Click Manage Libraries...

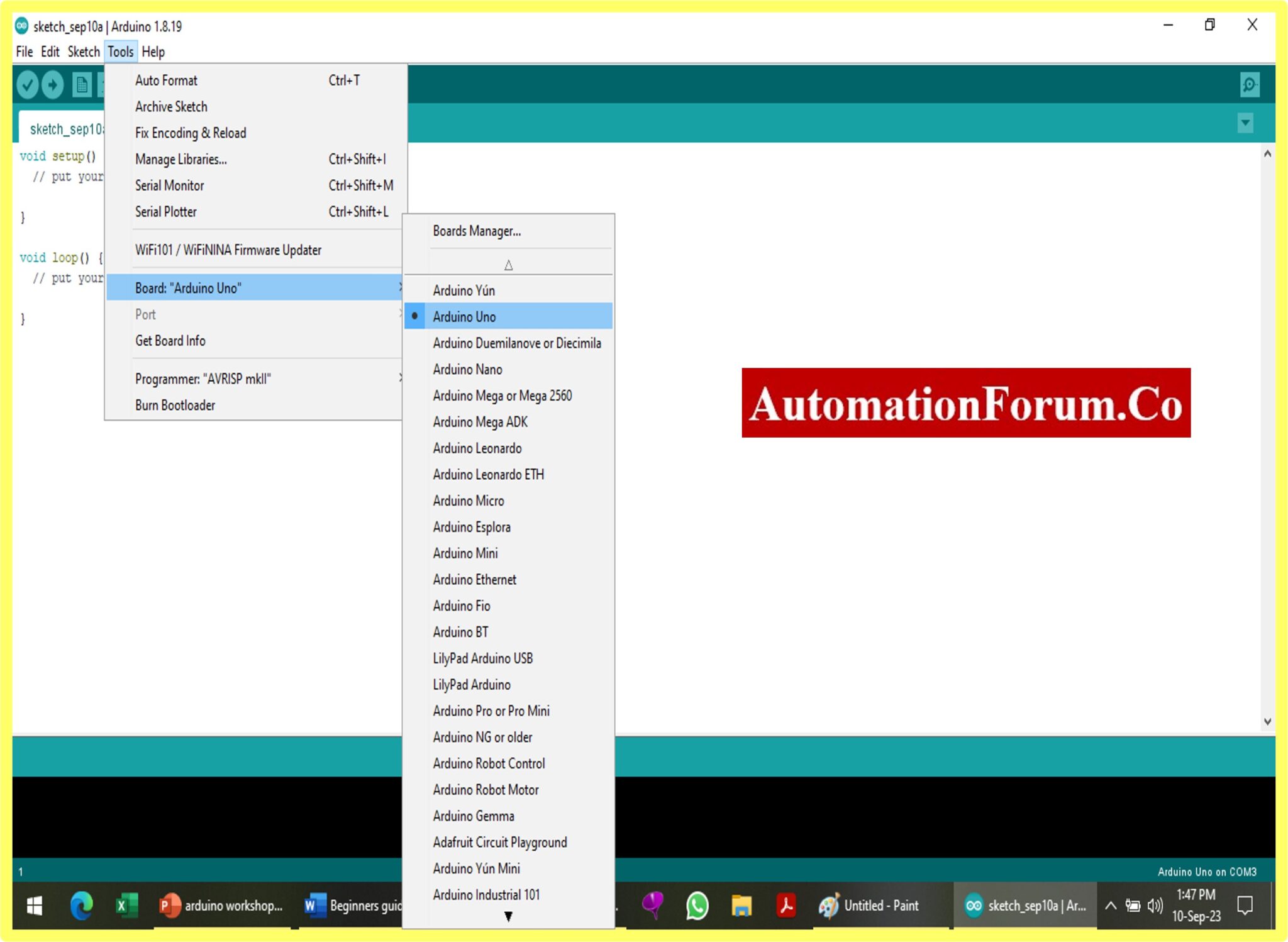[255, 159]
